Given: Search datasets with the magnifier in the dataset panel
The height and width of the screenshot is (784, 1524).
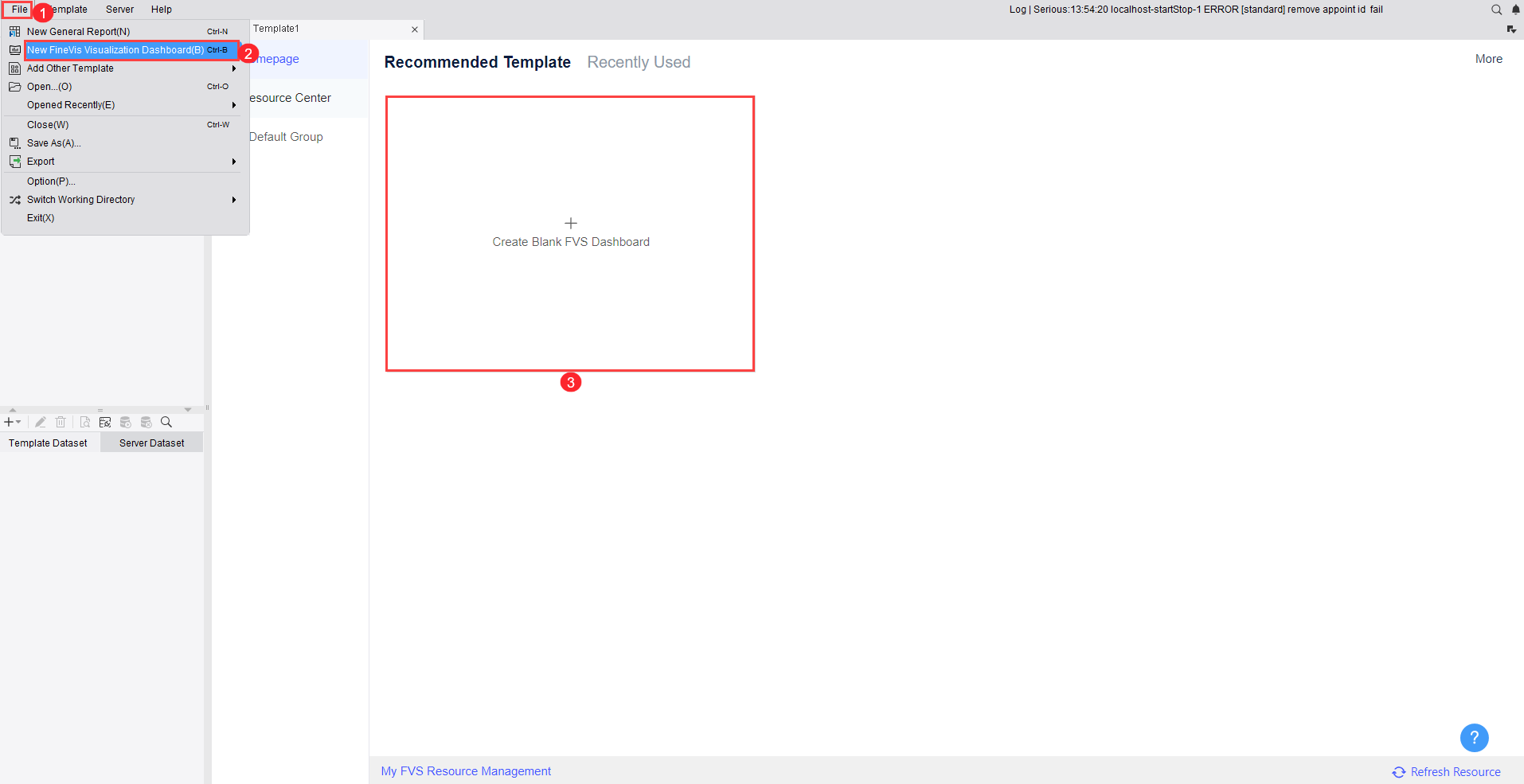Looking at the screenshot, I should point(166,422).
